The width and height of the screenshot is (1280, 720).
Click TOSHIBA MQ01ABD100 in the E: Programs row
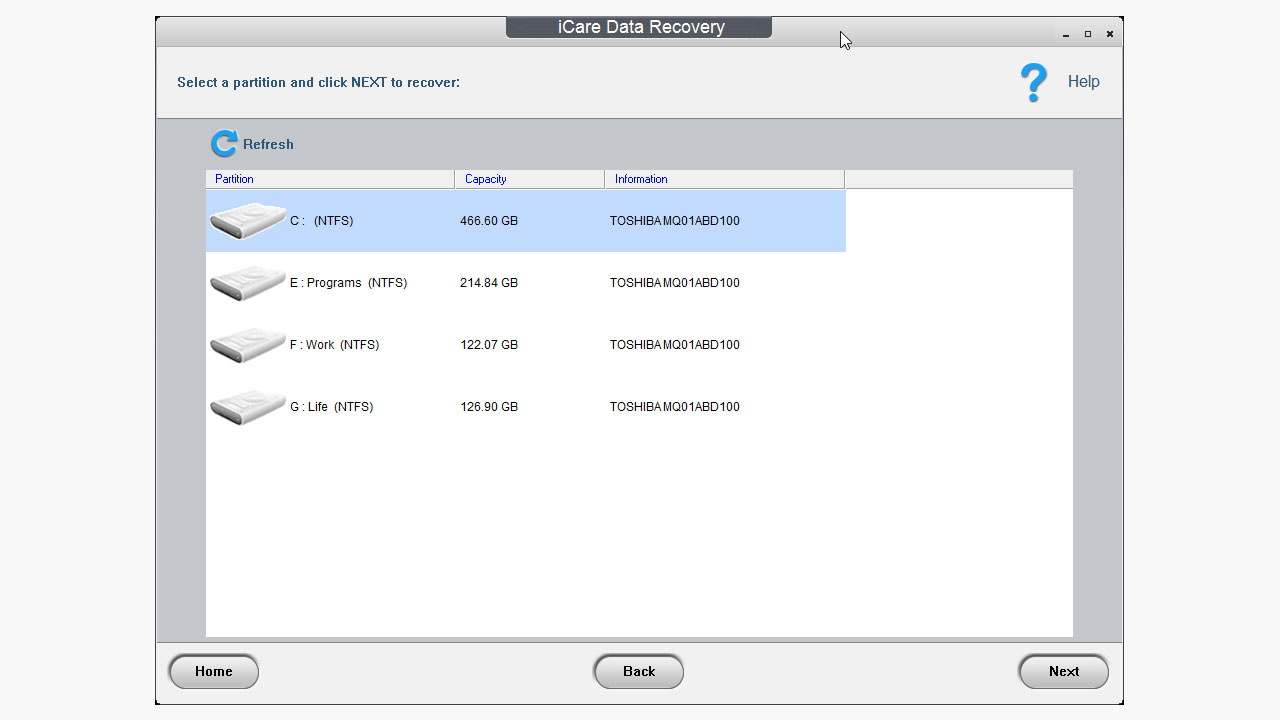[675, 283]
